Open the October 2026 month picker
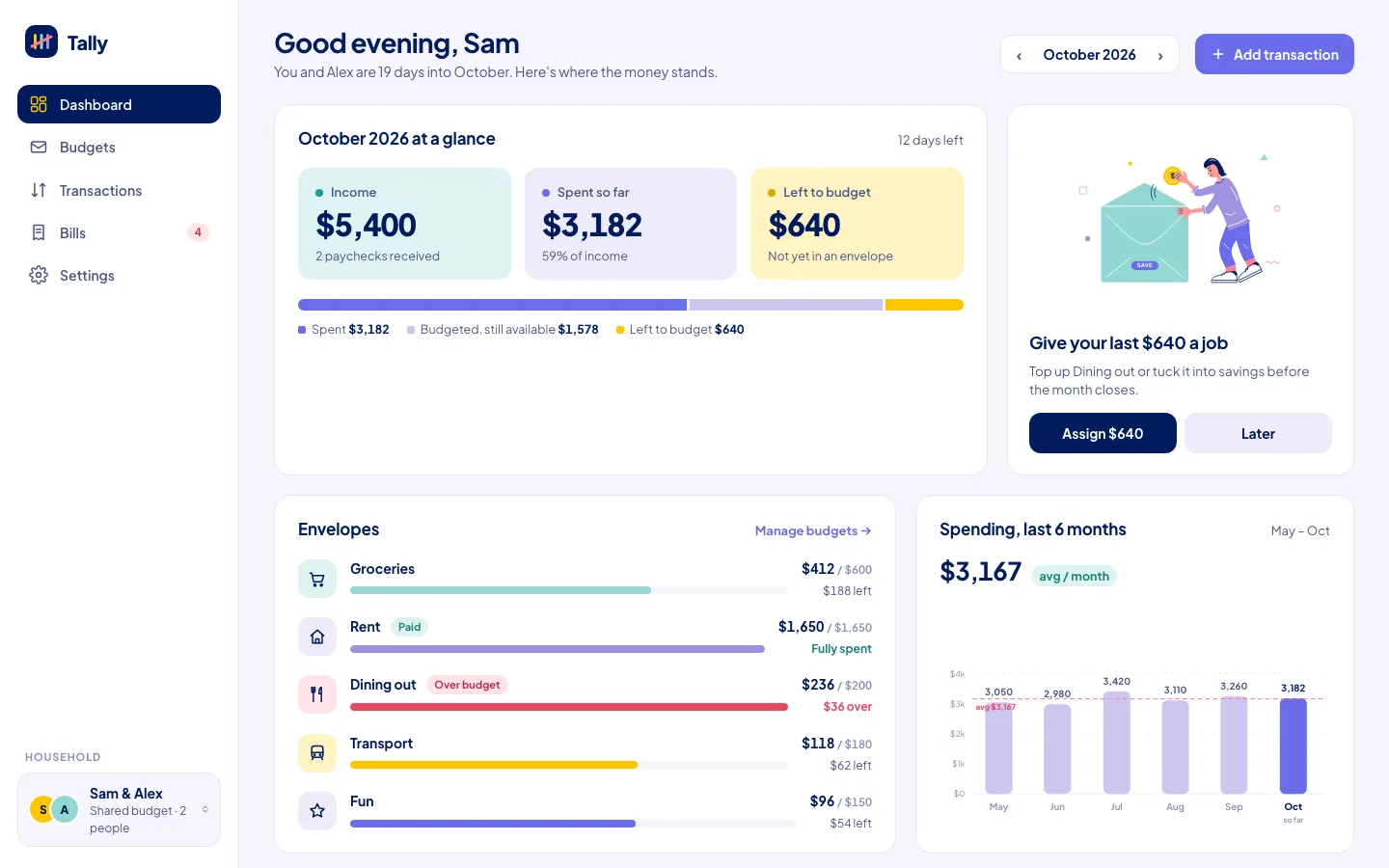 coord(1090,55)
